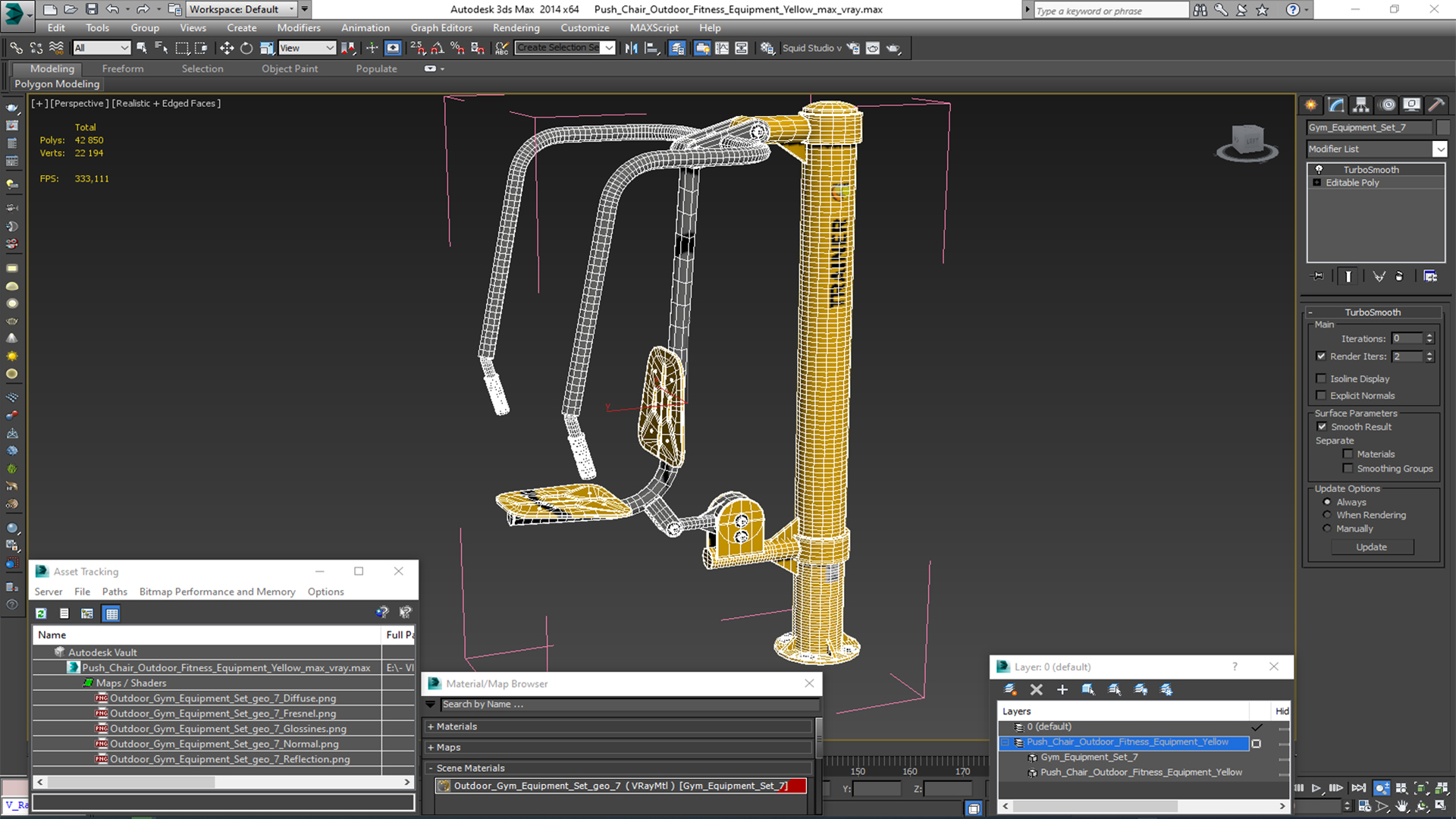
Task: Refresh the Asset Tracking list
Action: tap(42, 613)
